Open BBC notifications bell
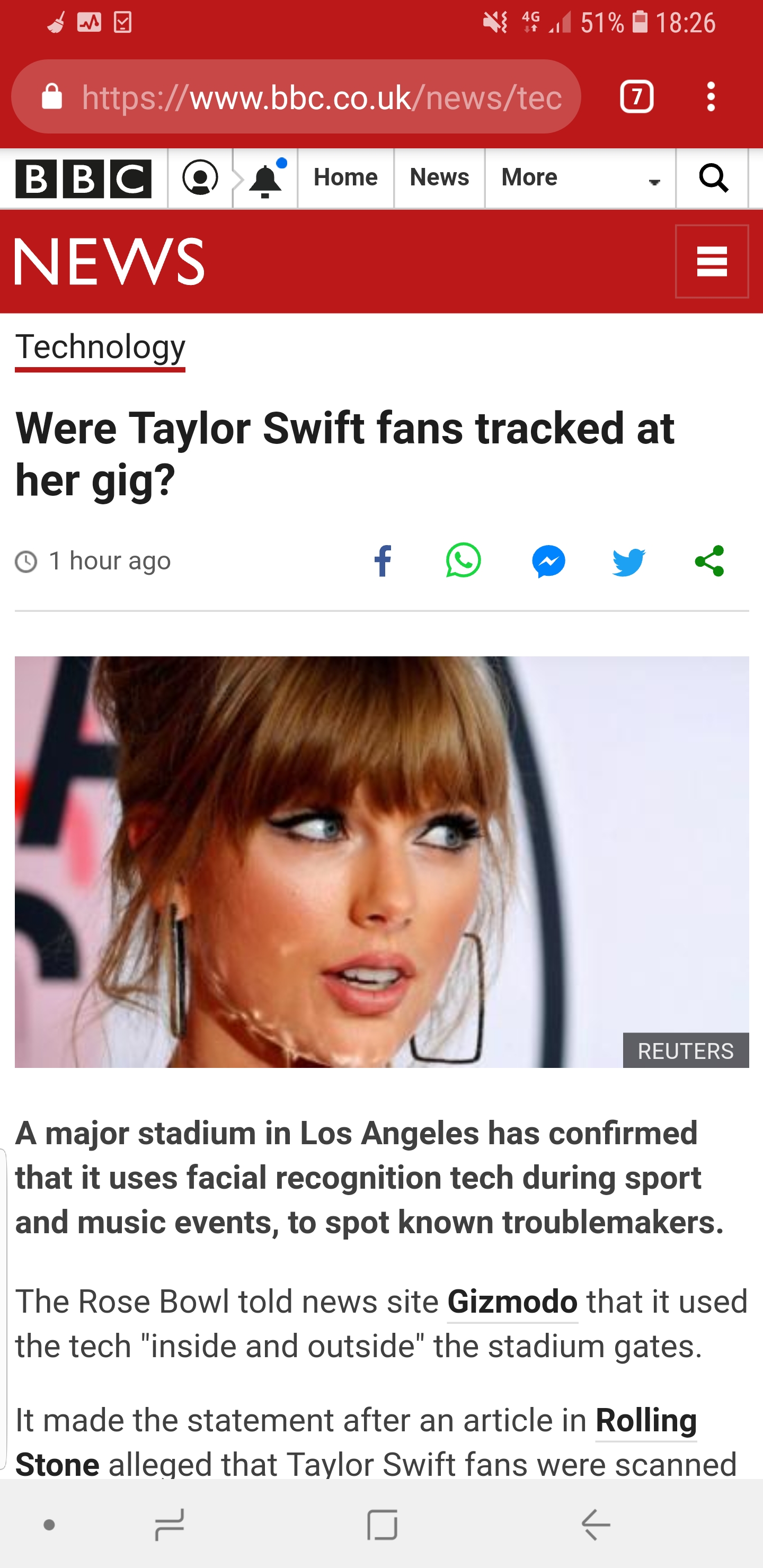The image size is (763, 1568). click(265, 180)
